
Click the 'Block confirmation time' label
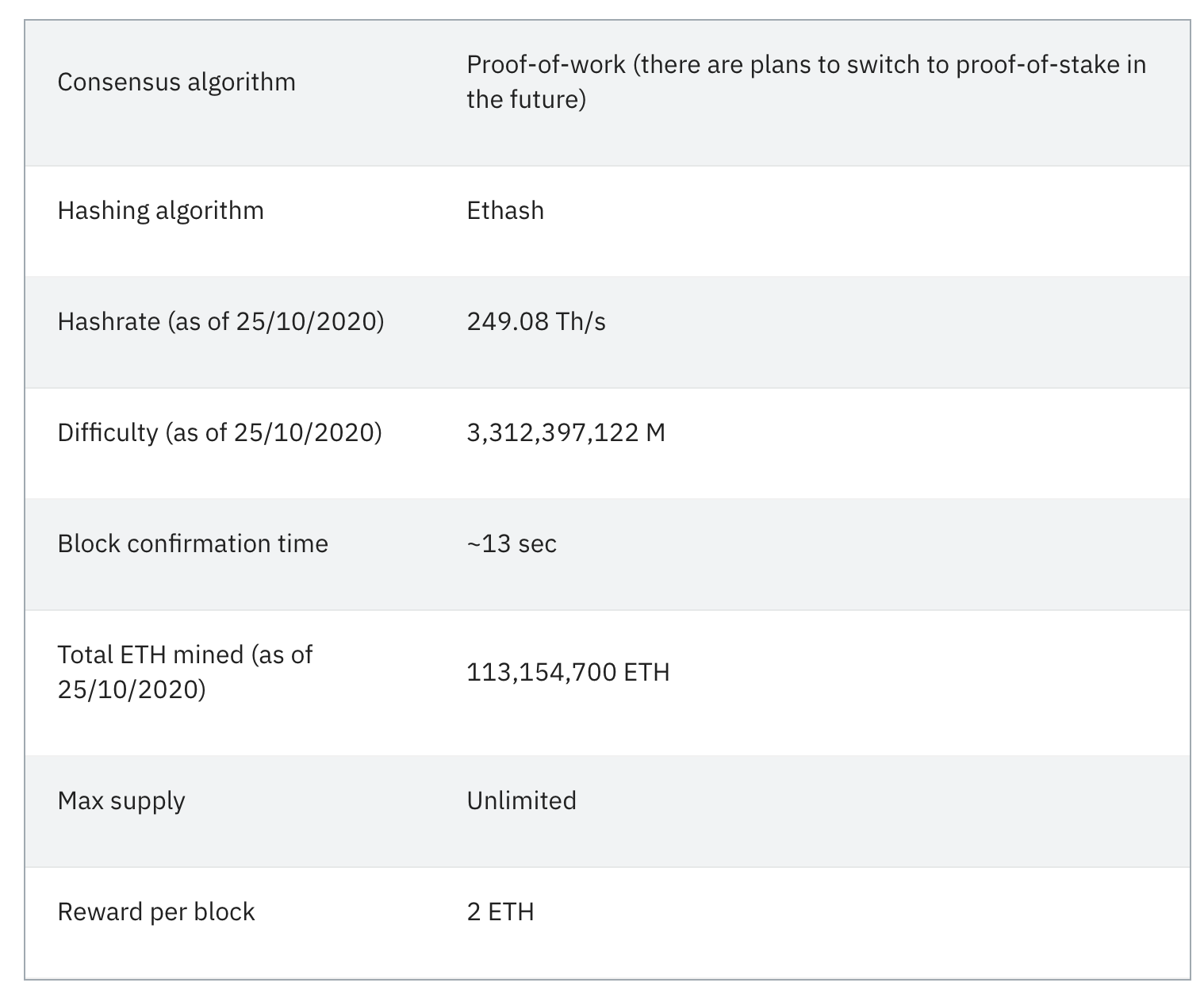(193, 543)
